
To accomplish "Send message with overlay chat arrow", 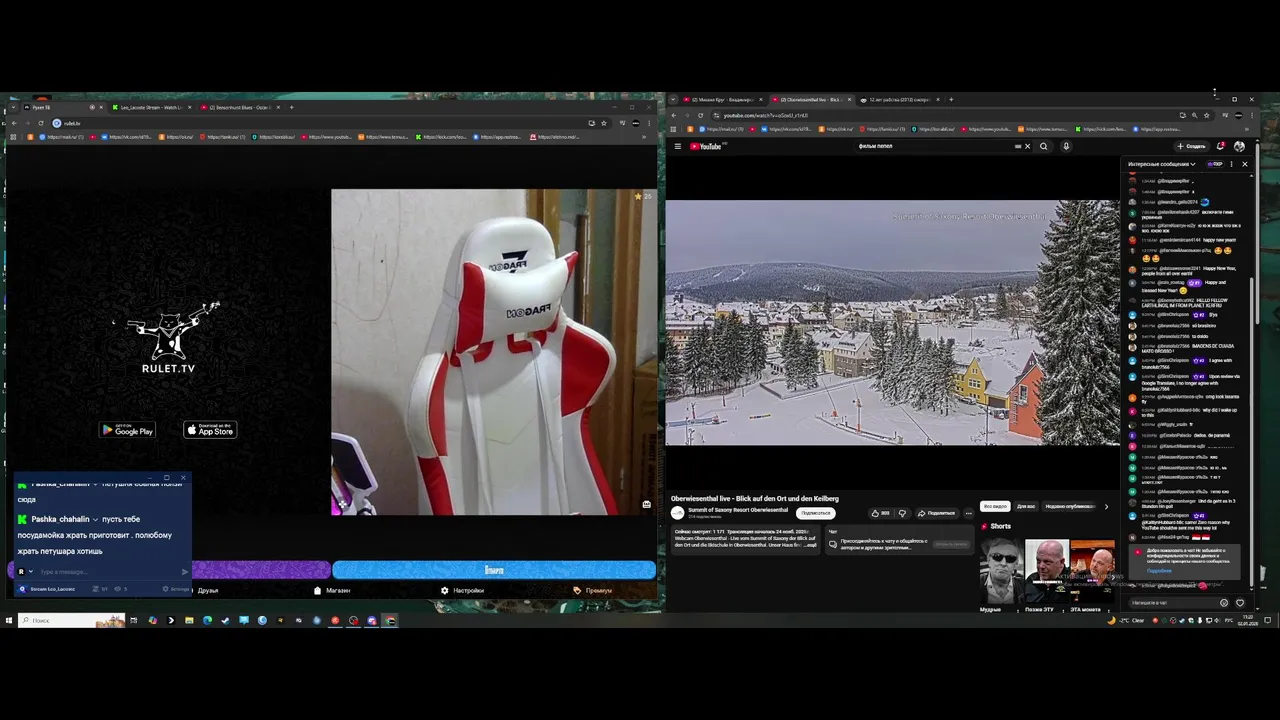I will click(185, 572).
